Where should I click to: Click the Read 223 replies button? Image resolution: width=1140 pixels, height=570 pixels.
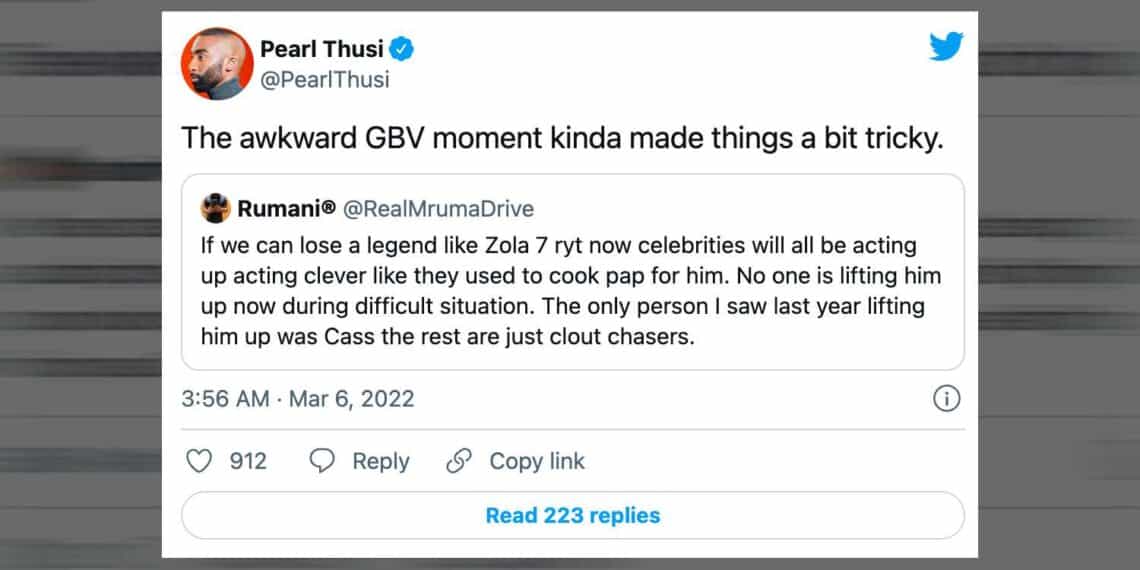tap(572, 516)
